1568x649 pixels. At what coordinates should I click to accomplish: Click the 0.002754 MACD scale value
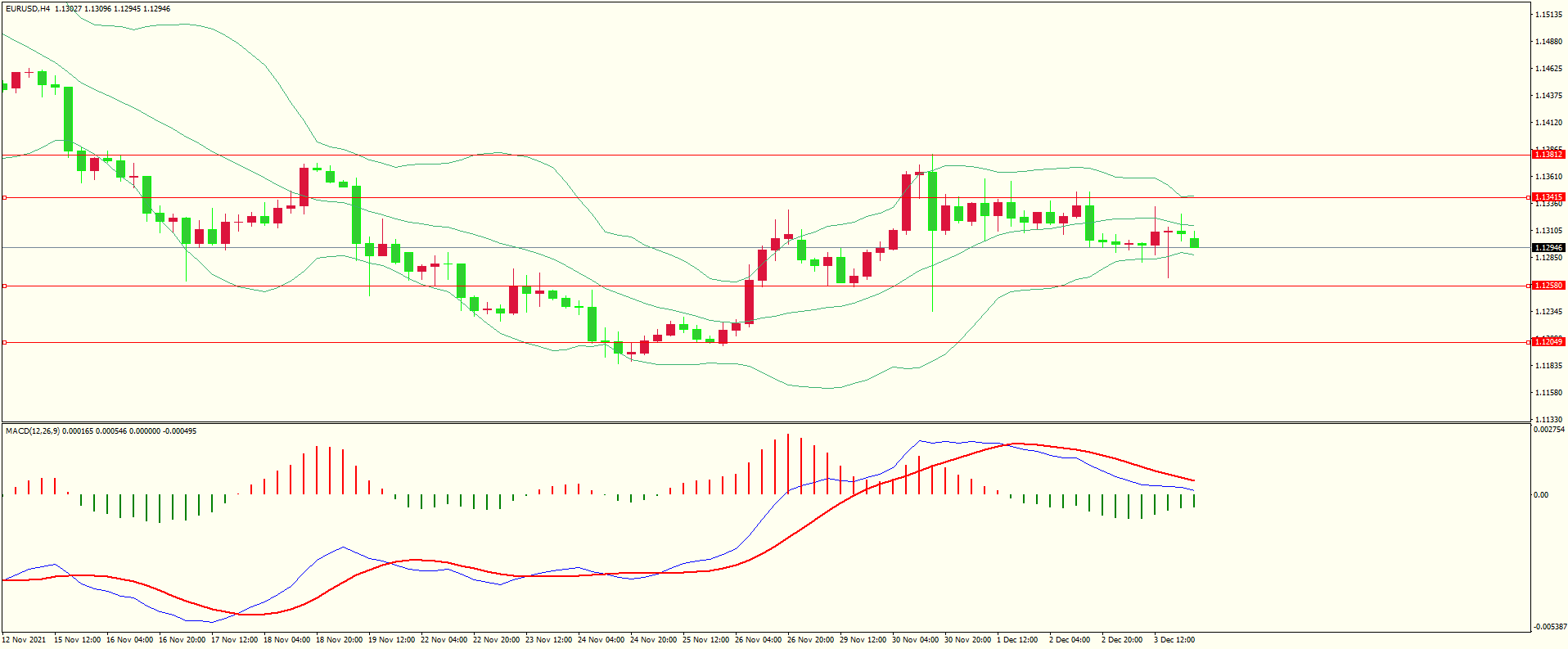pyautogui.click(x=1549, y=430)
